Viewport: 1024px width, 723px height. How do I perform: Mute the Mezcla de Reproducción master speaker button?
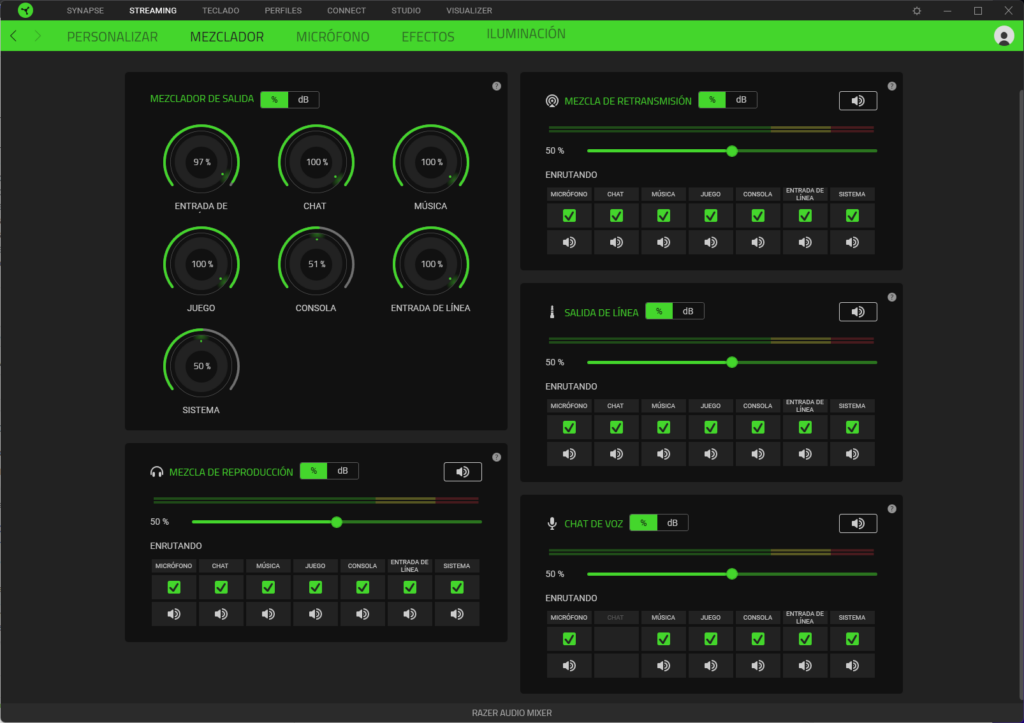tap(462, 472)
